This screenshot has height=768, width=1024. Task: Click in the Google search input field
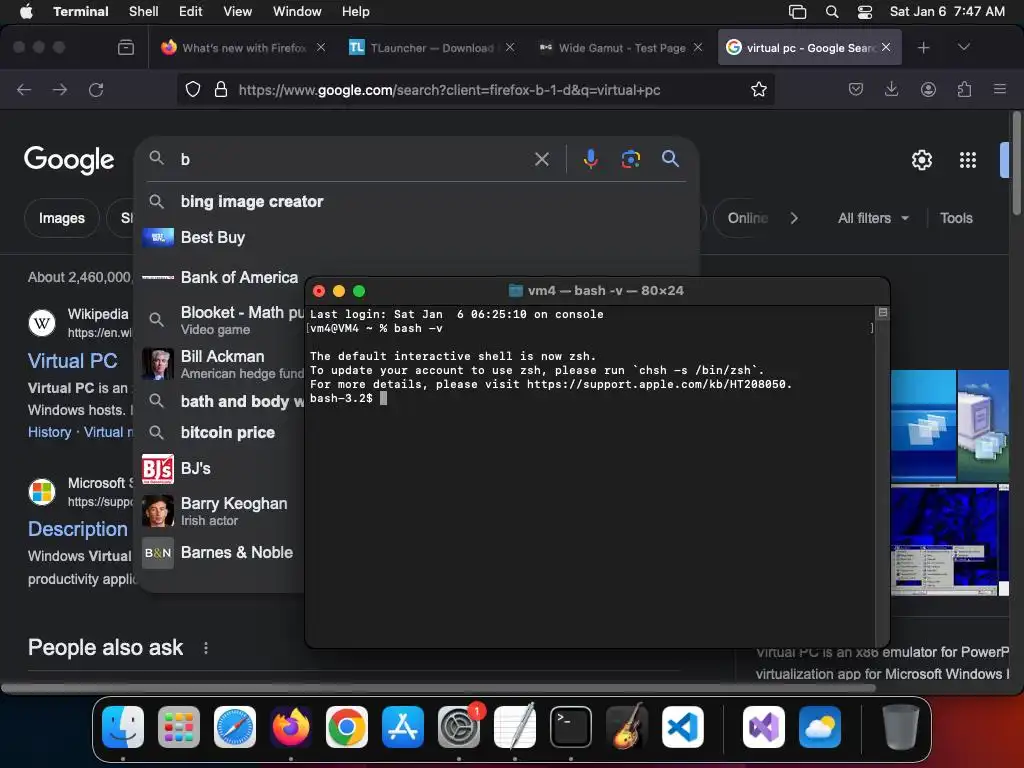coord(353,159)
